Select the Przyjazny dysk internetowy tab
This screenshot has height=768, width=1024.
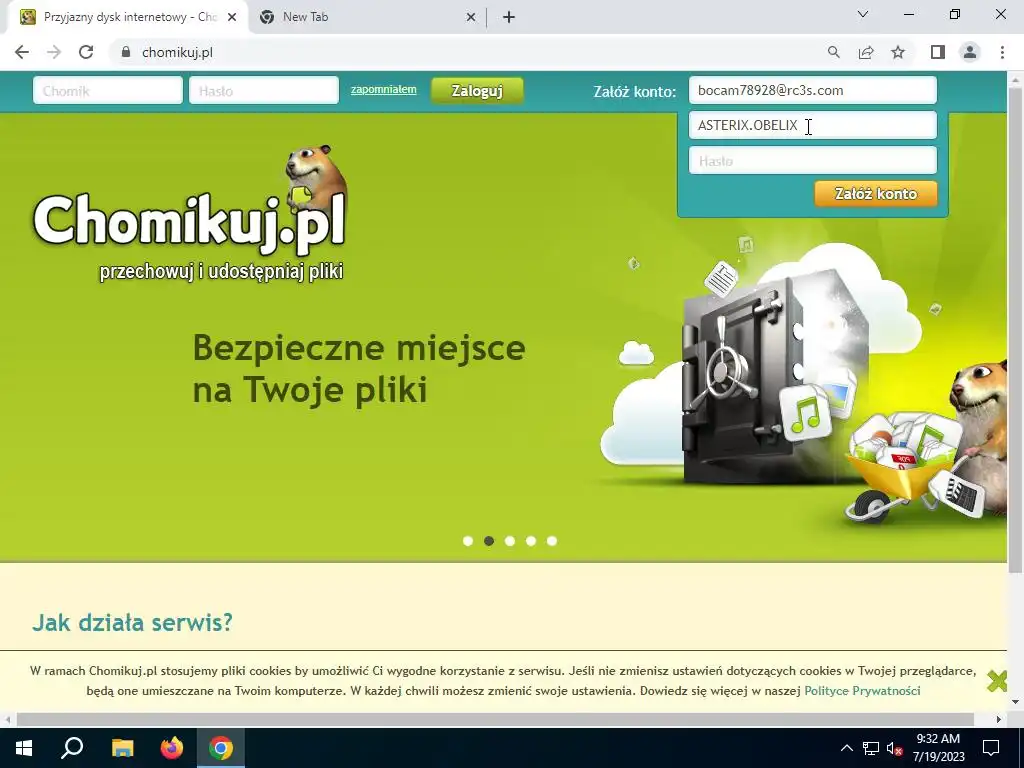pos(127,17)
